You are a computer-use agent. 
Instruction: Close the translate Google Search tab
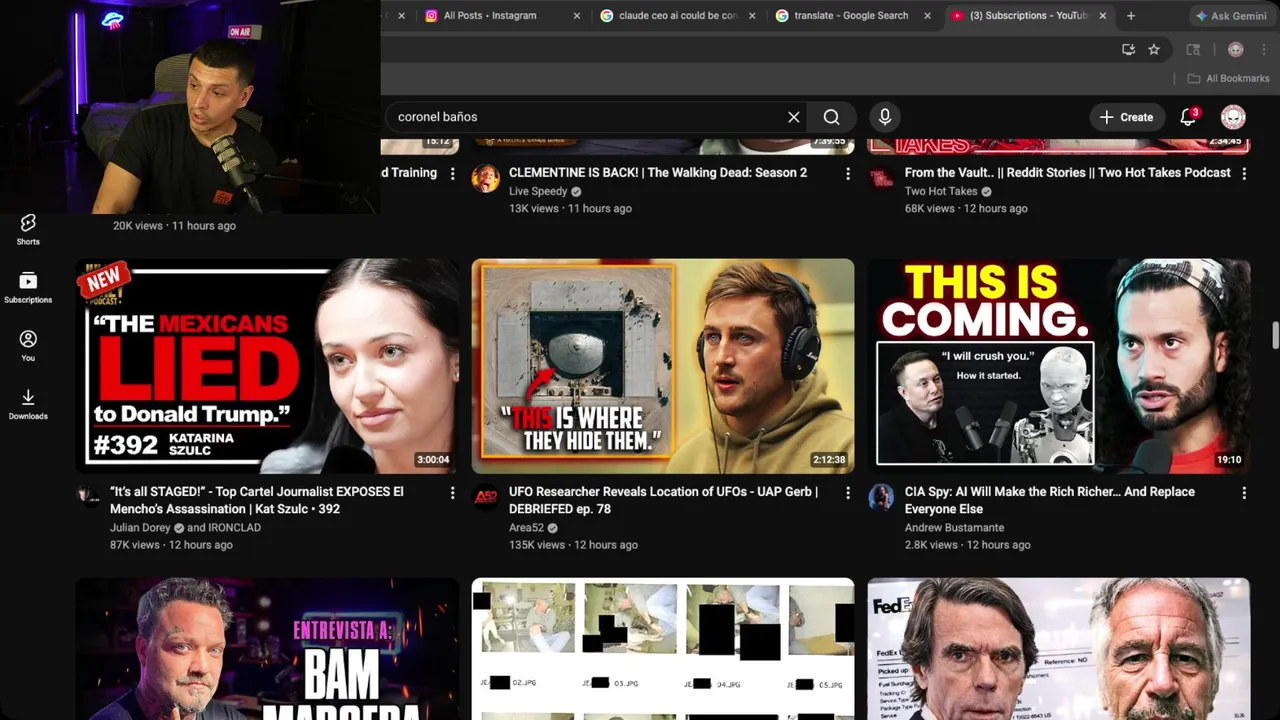click(927, 16)
